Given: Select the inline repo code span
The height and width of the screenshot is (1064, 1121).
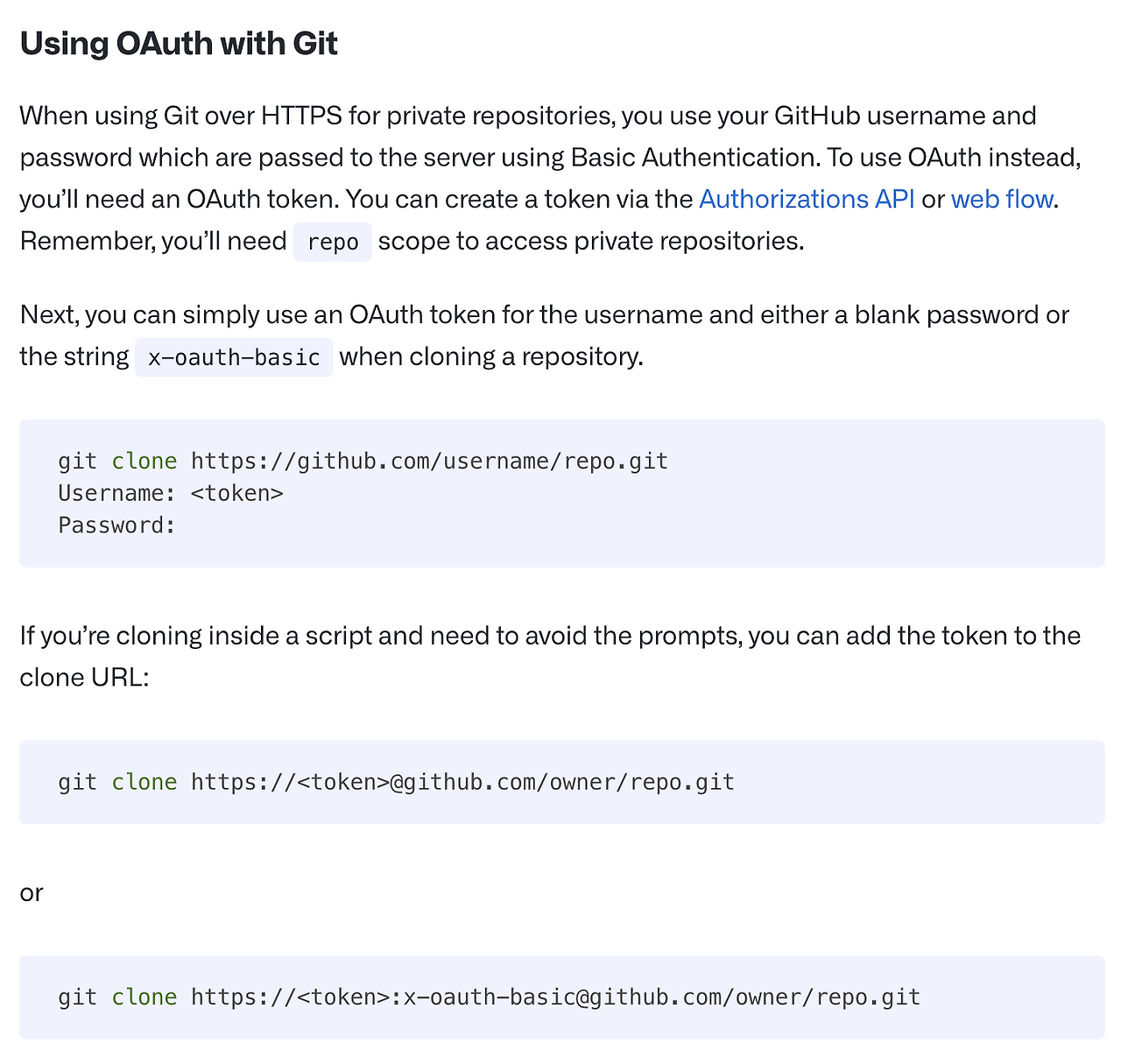Looking at the screenshot, I should point(332,242).
